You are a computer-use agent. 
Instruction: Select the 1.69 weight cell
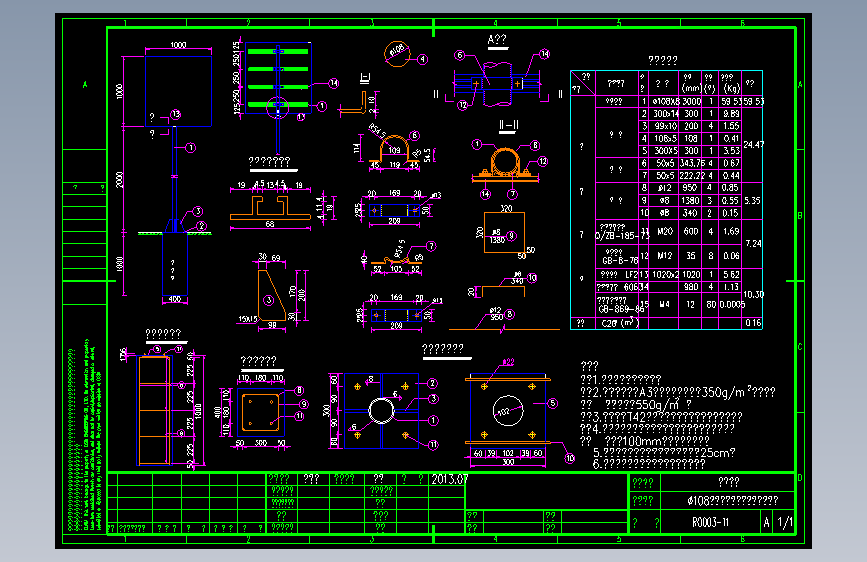(x=731, y=232)
